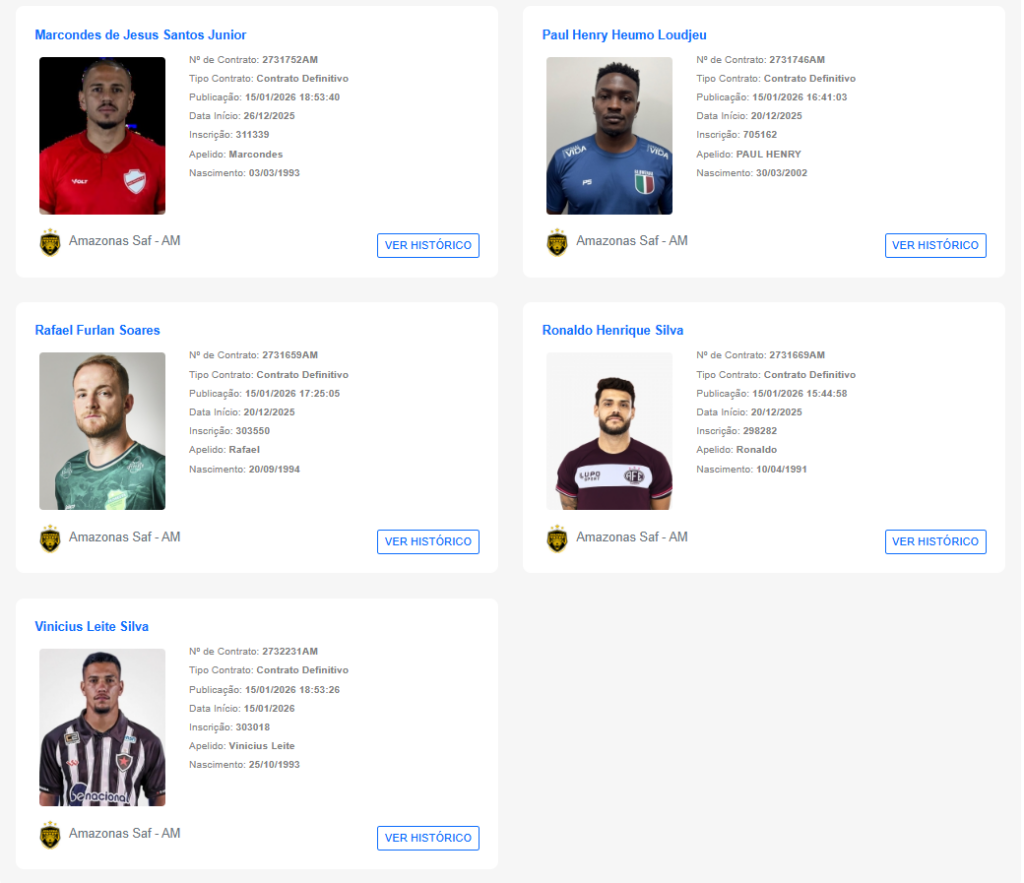Click Amazonas crest in Paul Henry card

pyautogui.click(x=557, y=242)
